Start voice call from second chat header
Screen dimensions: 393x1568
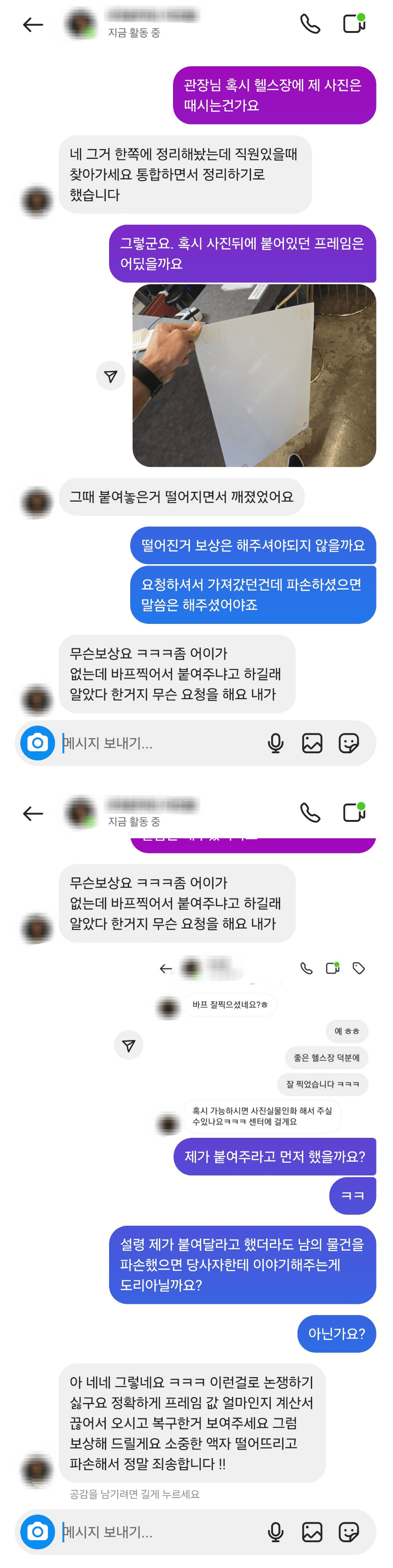310,812
